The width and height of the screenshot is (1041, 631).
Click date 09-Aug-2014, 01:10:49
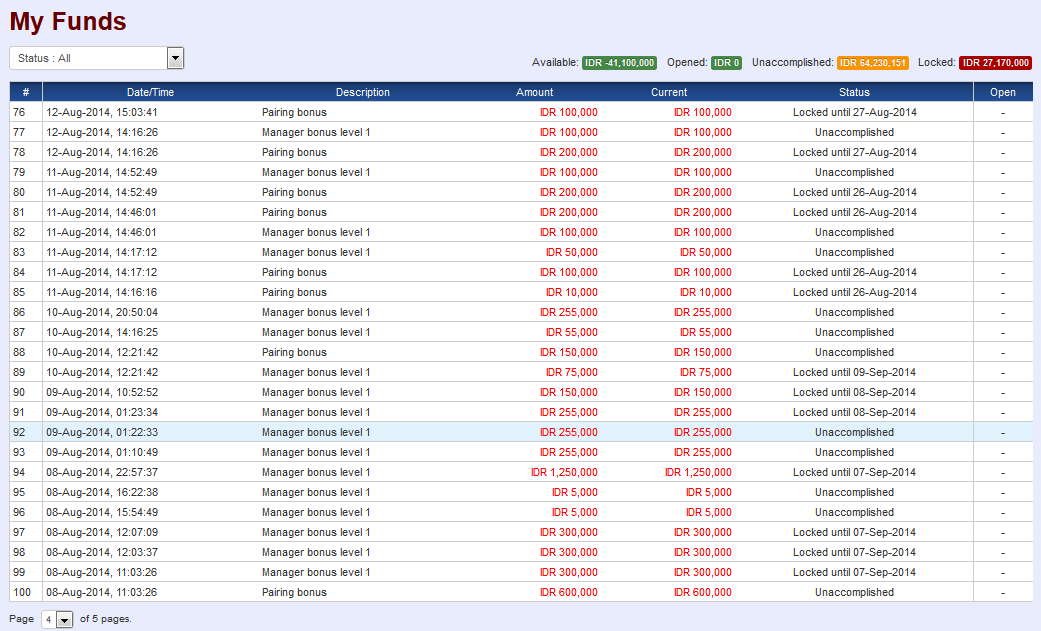(x=102, y=452)
